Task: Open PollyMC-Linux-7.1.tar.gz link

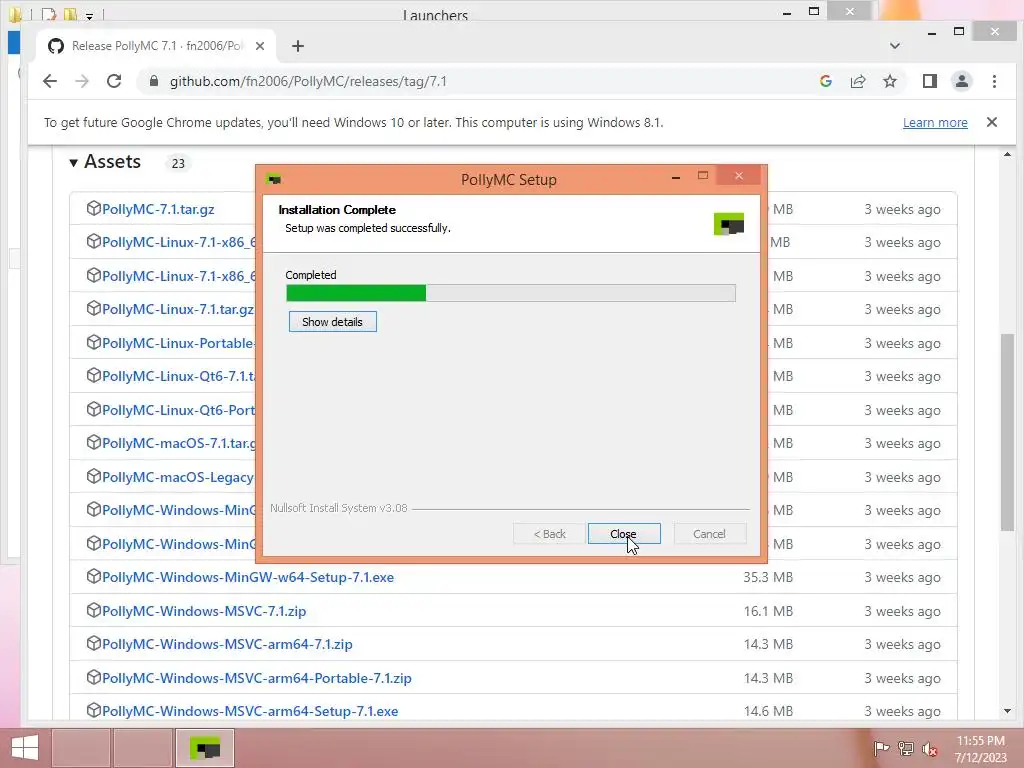Action: click(178, 309)
